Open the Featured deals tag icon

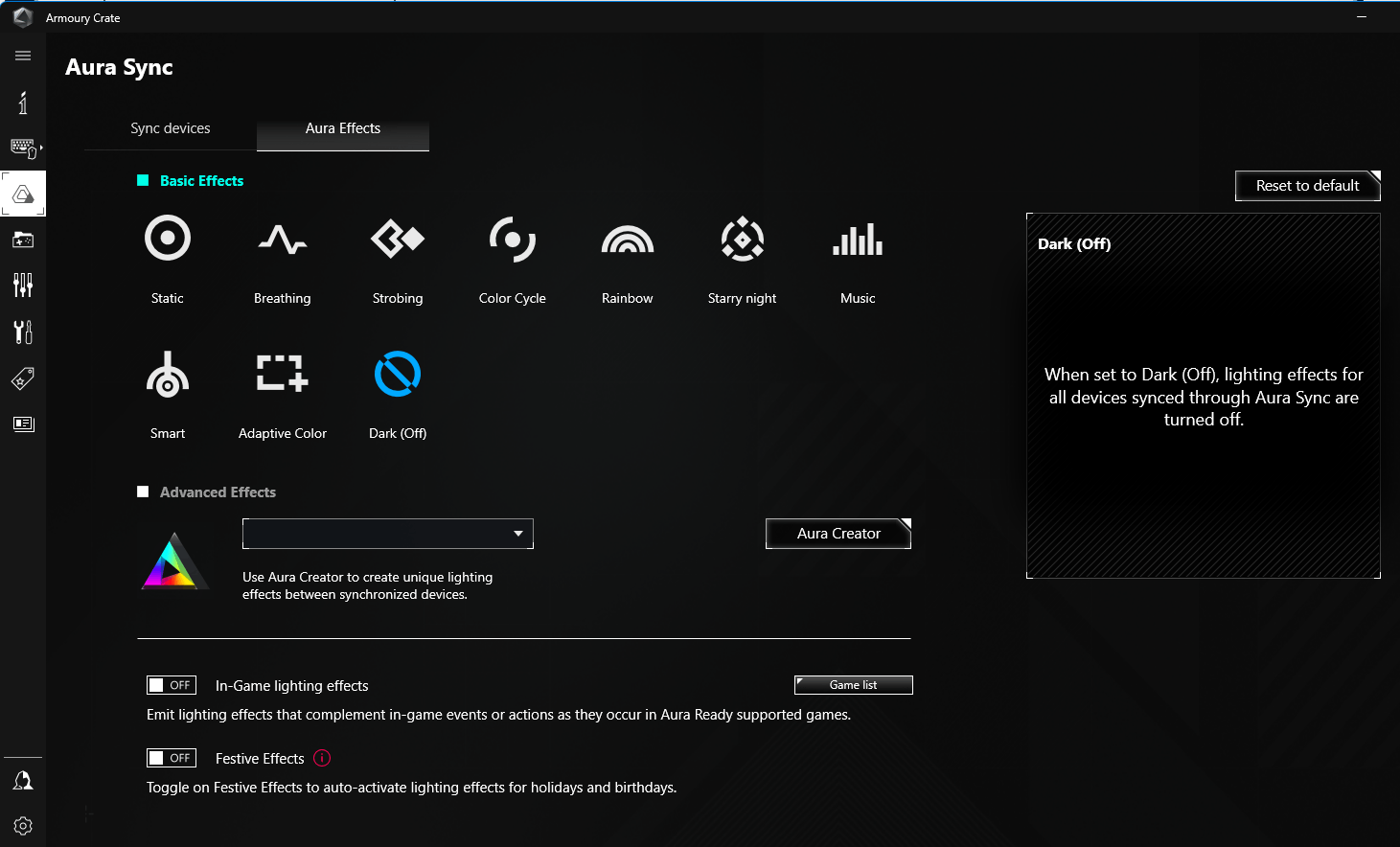coord(23,378)
